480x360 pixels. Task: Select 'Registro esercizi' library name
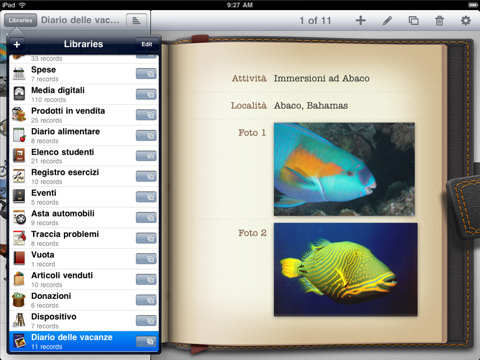coord(65,172)
